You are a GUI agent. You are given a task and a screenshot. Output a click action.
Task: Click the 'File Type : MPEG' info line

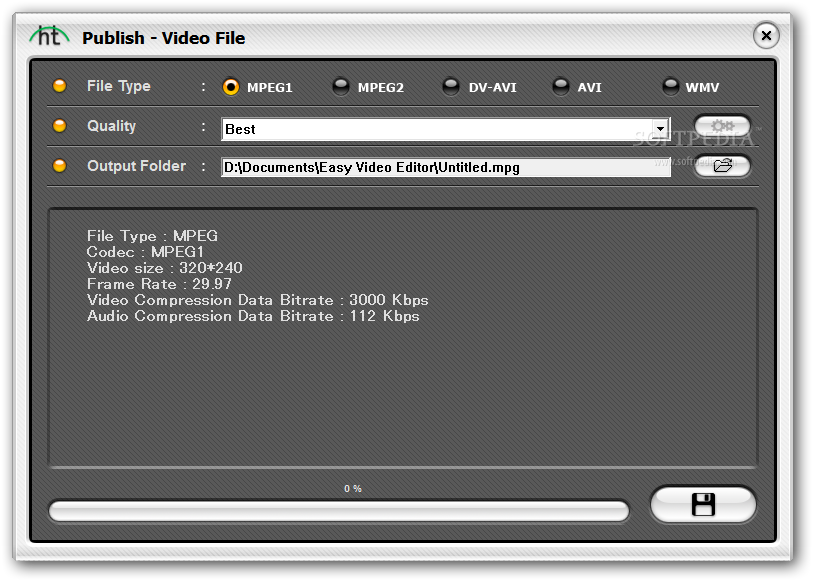pyautogui.click(x=152, y=236)
